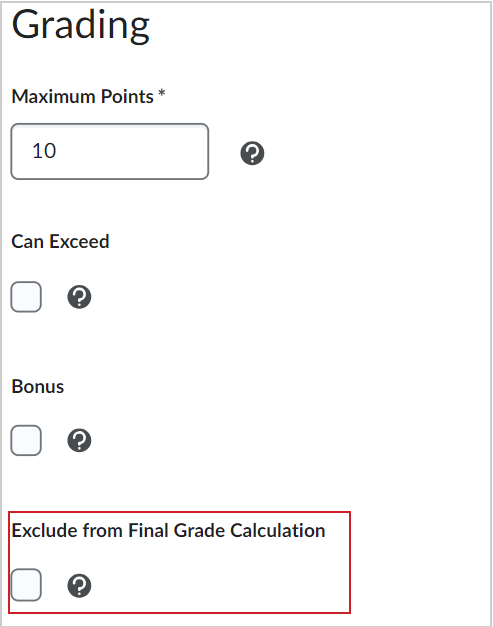This screenshot has height=627, width=493.
Task: Click the Grading section heading
Action: point(81,25)
